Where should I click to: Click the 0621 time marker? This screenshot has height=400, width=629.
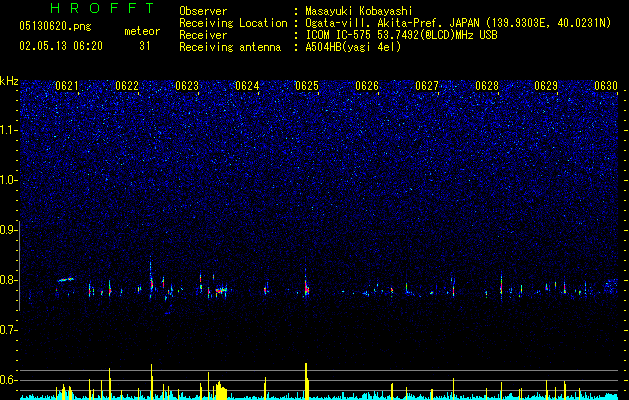[x=67, y=86]
